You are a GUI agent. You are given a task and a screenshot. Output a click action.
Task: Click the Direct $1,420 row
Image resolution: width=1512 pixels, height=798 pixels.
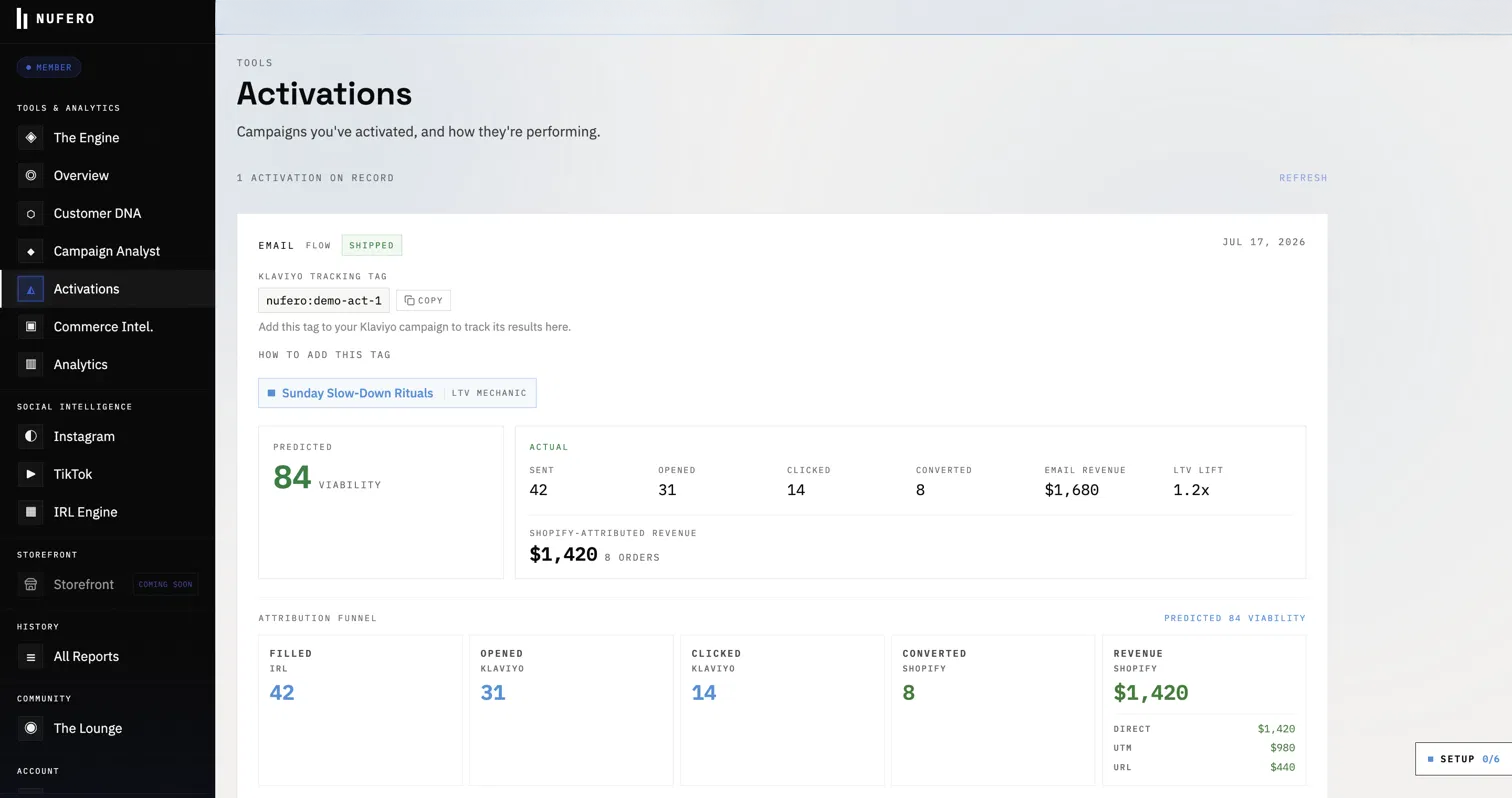coord(1204,729)
